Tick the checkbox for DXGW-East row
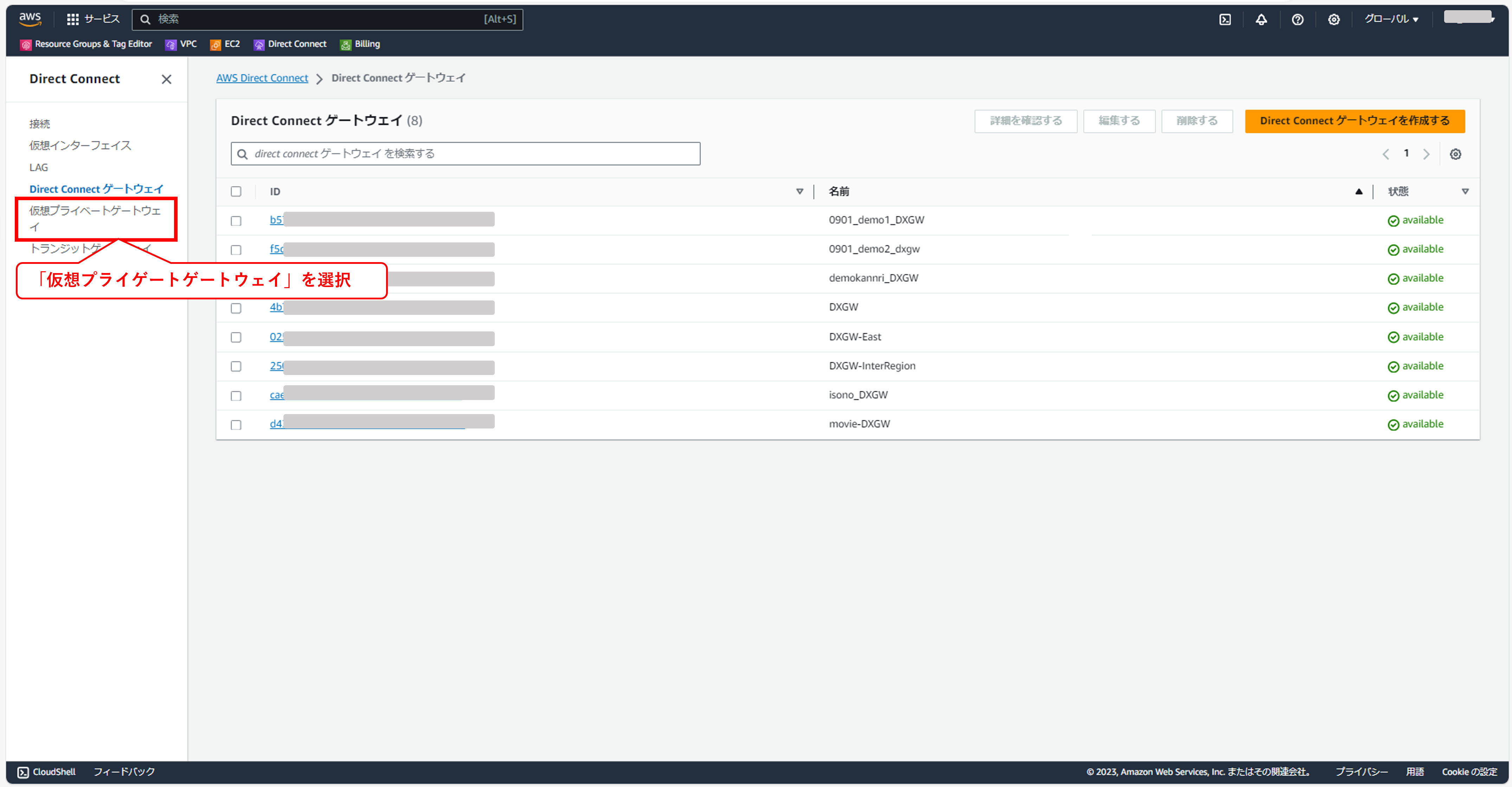The height and width of the screenshot is (787, 1512). coord(236,337)
